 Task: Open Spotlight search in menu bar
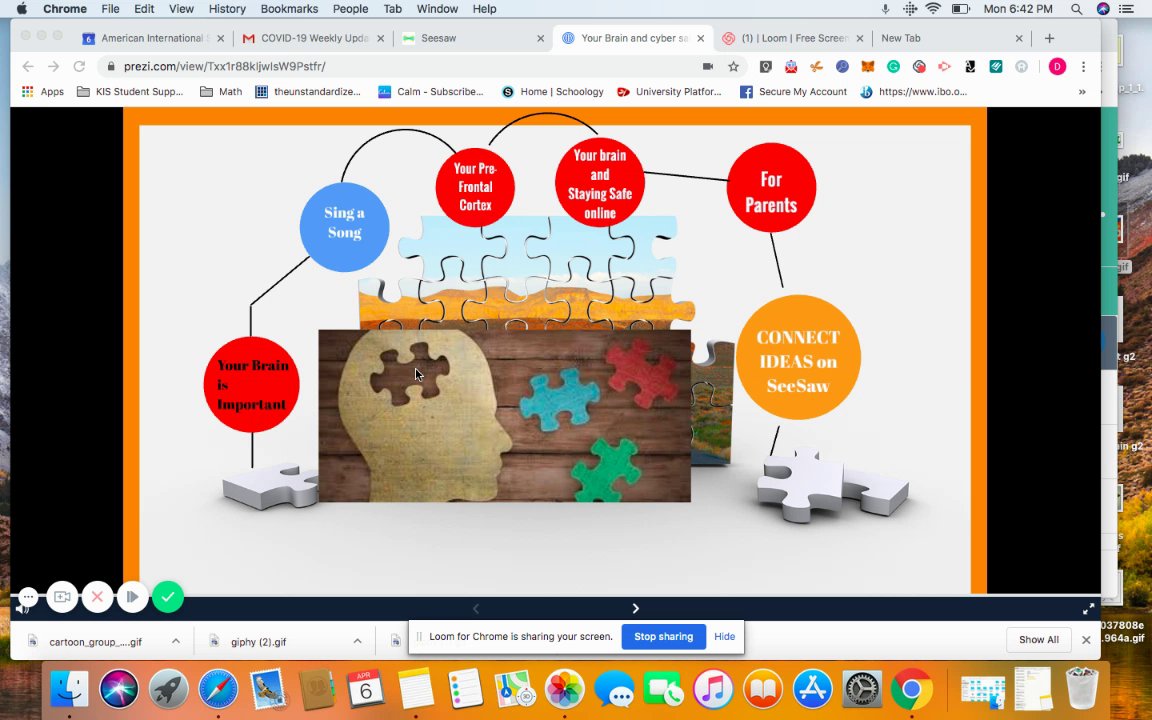click(1076, 9)
